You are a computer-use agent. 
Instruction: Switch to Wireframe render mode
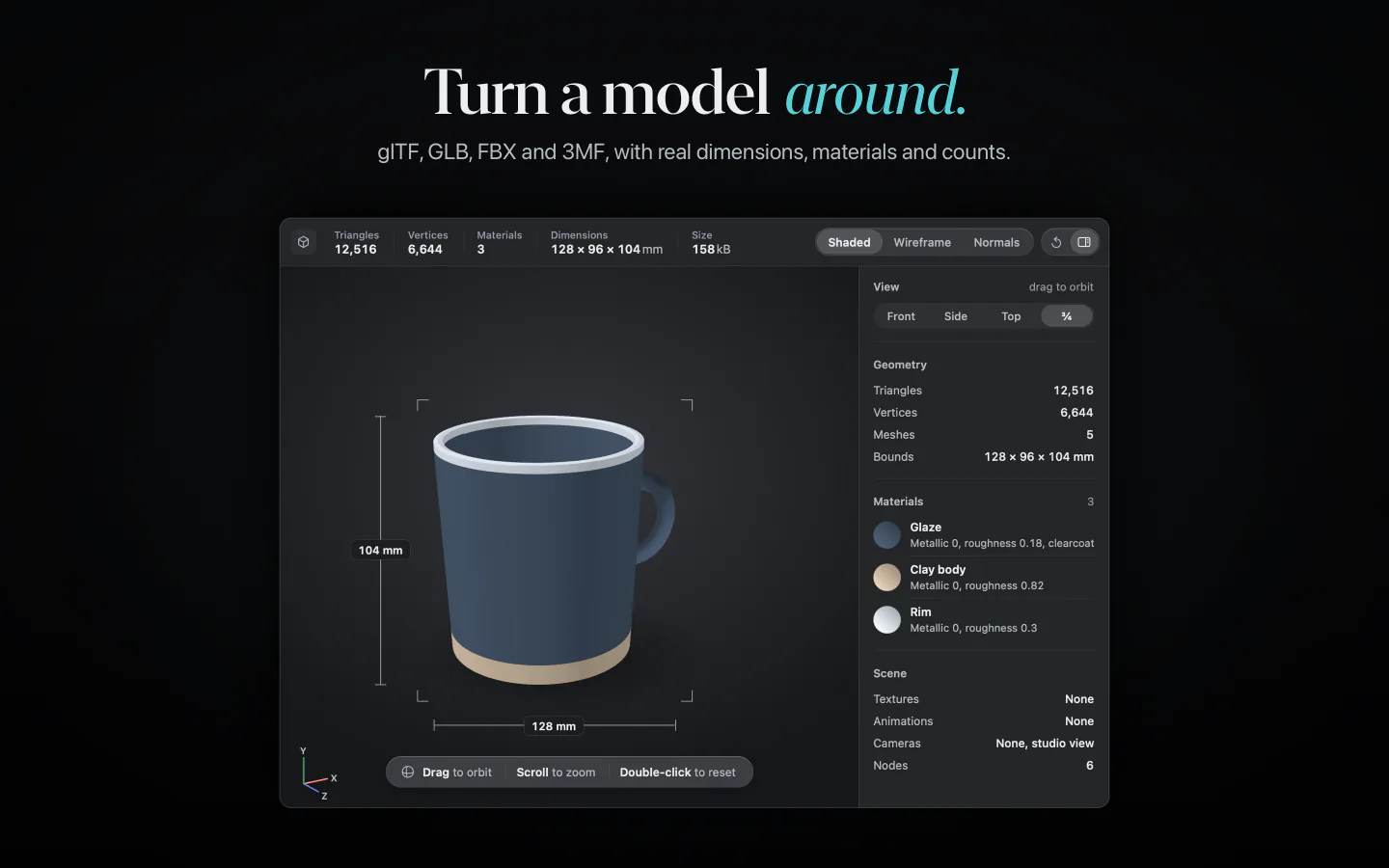922,242
